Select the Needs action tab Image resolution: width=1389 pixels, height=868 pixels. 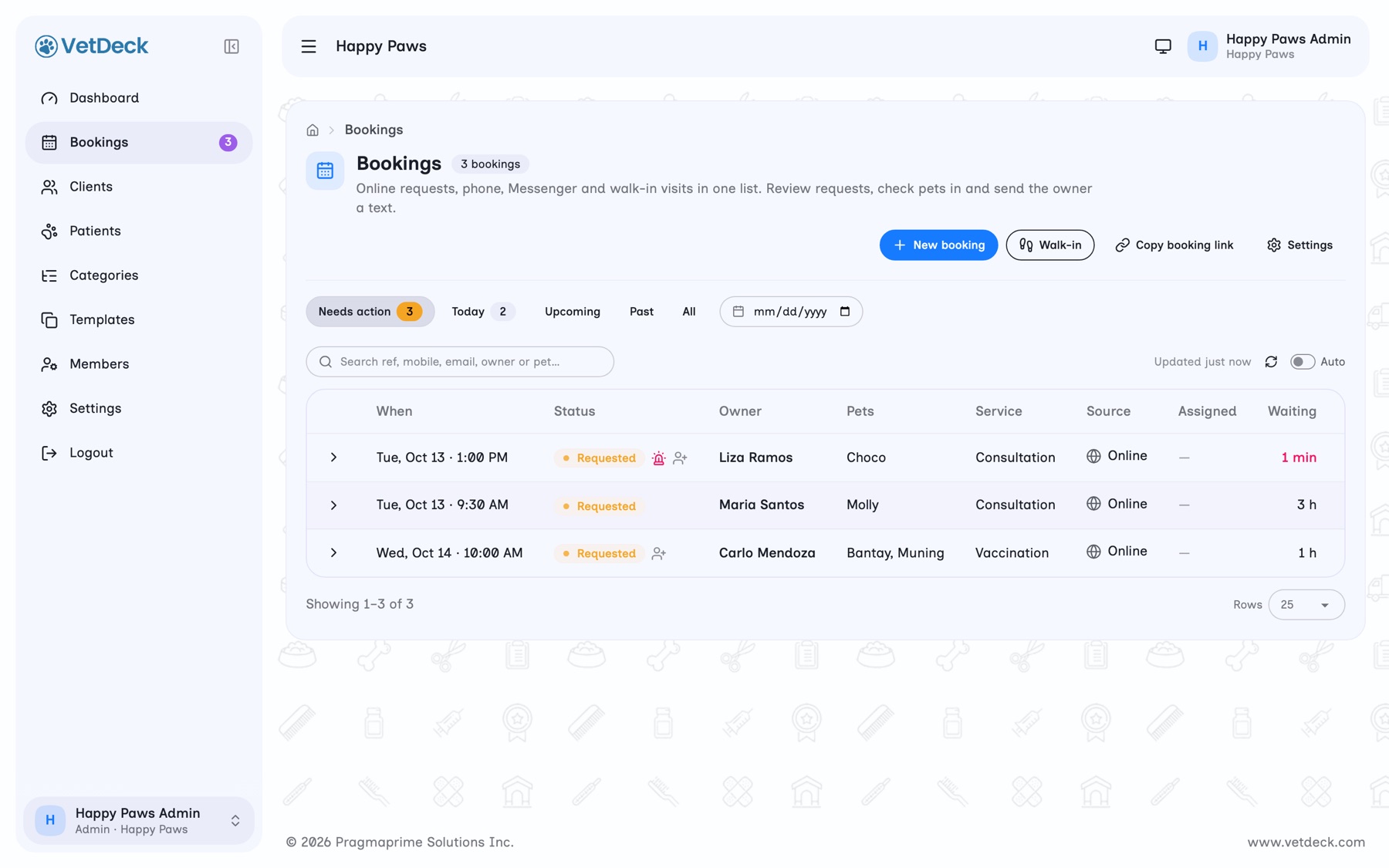click(x=370, y=312)
